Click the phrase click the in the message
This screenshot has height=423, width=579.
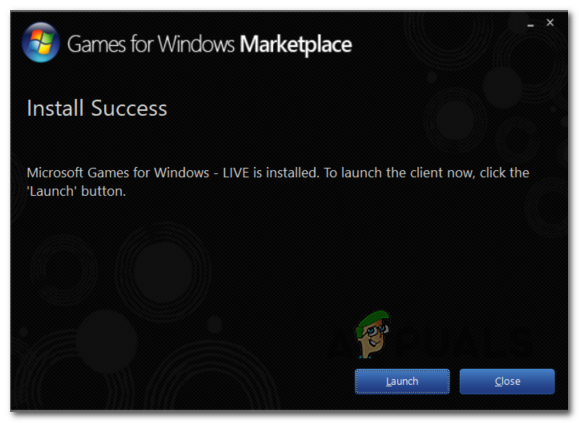click(504, 173)
